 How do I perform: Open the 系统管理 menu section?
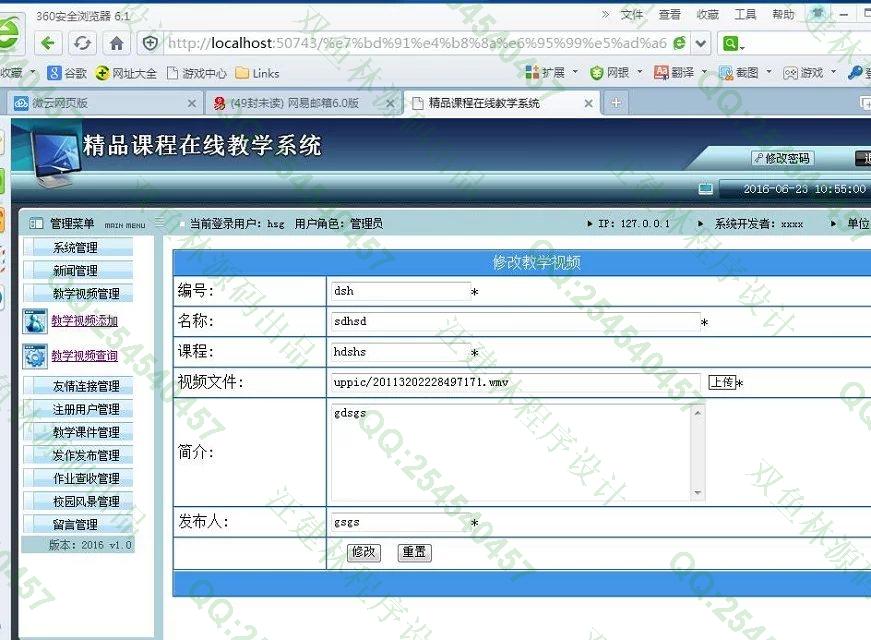pos(78,247)
